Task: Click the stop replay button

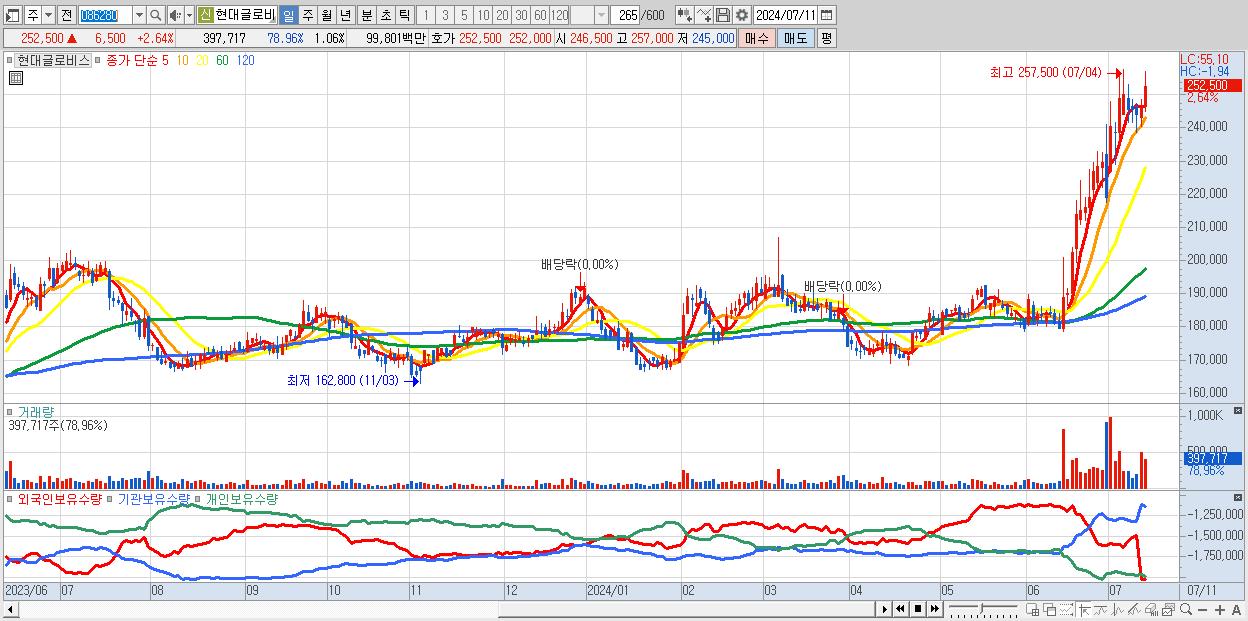Action: pyautogui.click(x=918, y=610)
